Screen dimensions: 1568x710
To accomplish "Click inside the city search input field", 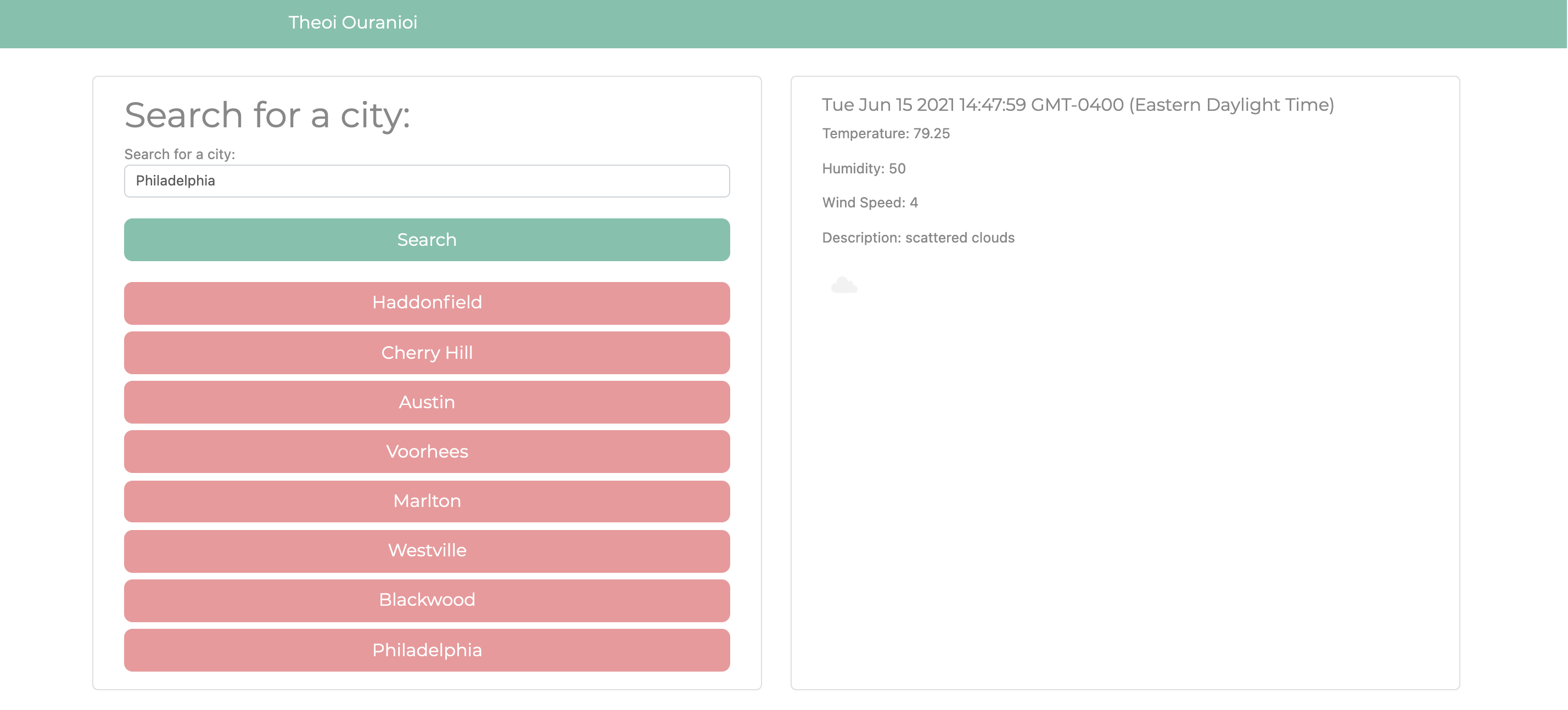I will click(x=426, y=181).
